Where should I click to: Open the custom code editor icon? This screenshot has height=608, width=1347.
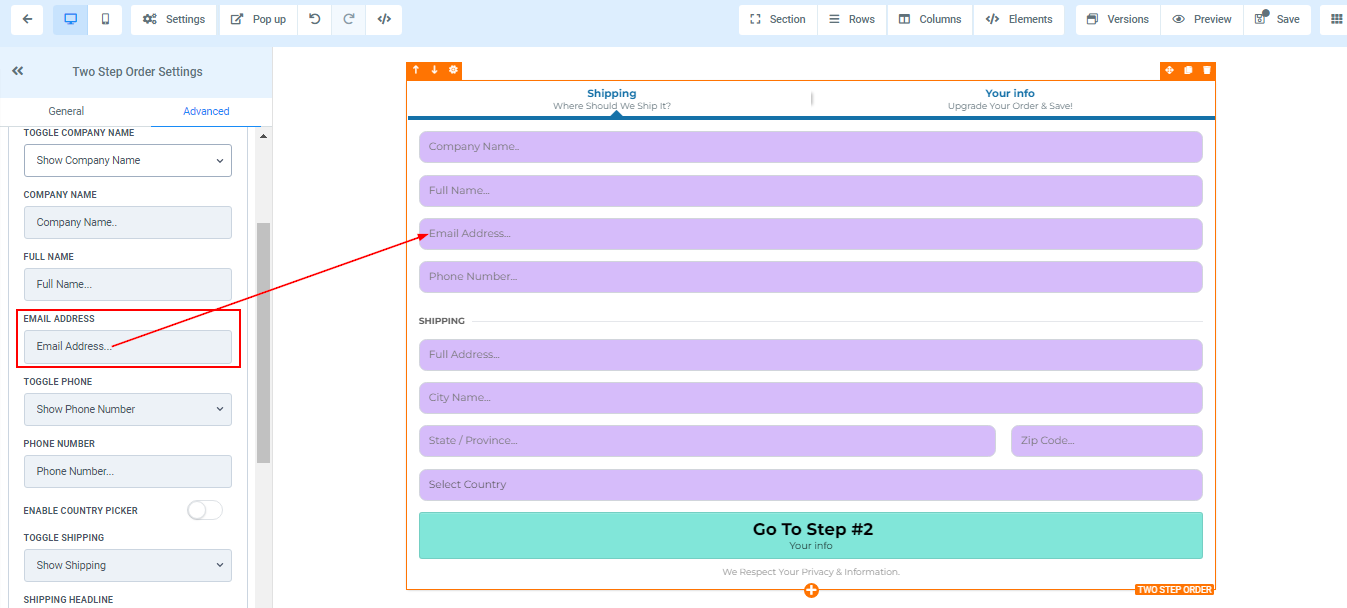[384, 19]
